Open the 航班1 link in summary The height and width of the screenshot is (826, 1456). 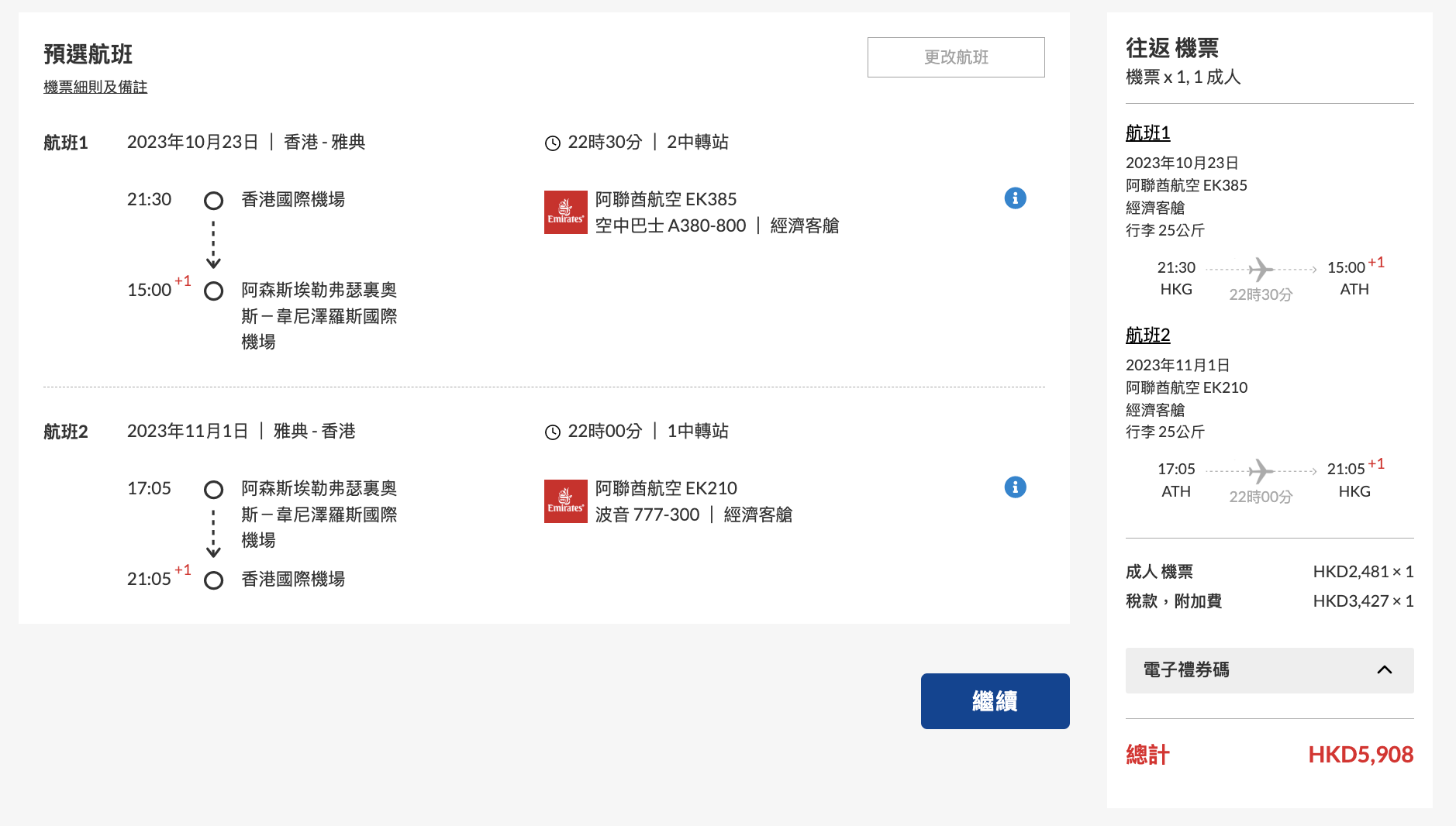1147,133
